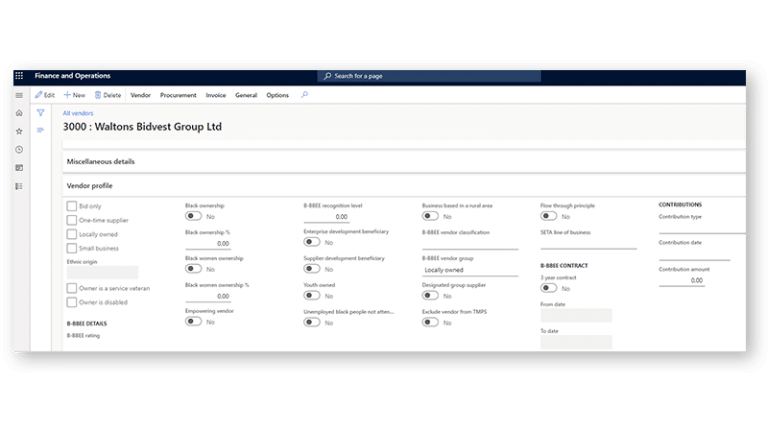Click the action bar search magnifier
768x433 pixels.
pyautogui.click(x=305, y=95)
